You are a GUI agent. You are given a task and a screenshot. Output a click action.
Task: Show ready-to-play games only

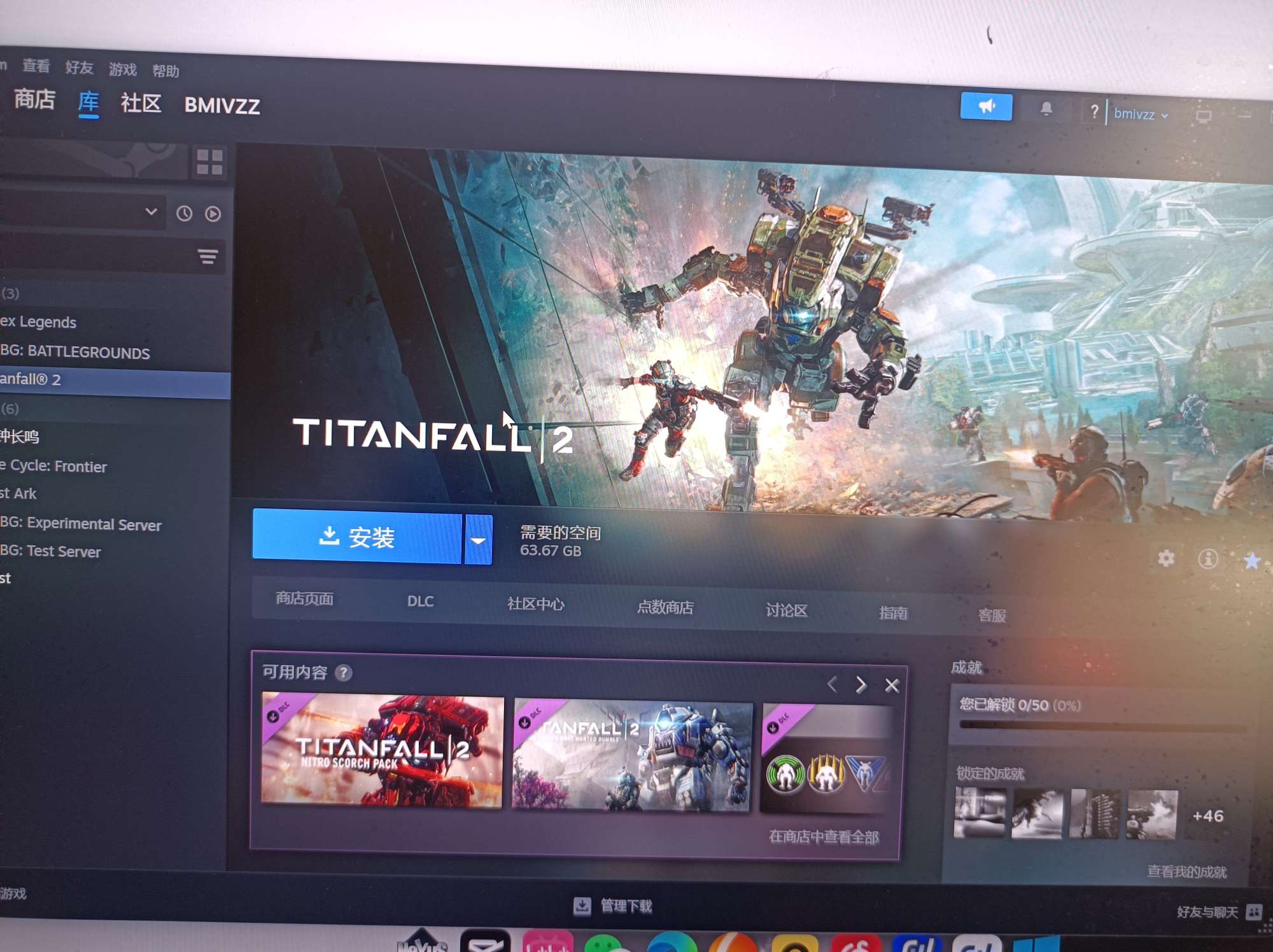point(213,214)
